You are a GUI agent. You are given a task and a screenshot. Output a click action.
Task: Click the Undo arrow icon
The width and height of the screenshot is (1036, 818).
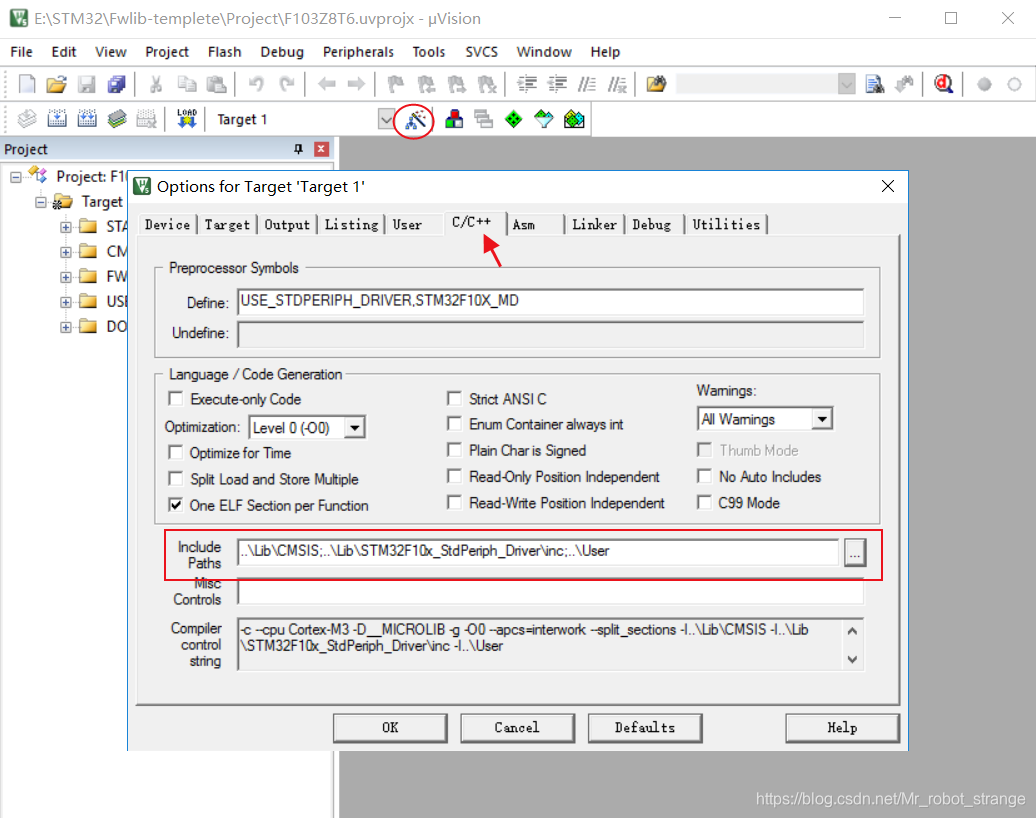[256, 84]
